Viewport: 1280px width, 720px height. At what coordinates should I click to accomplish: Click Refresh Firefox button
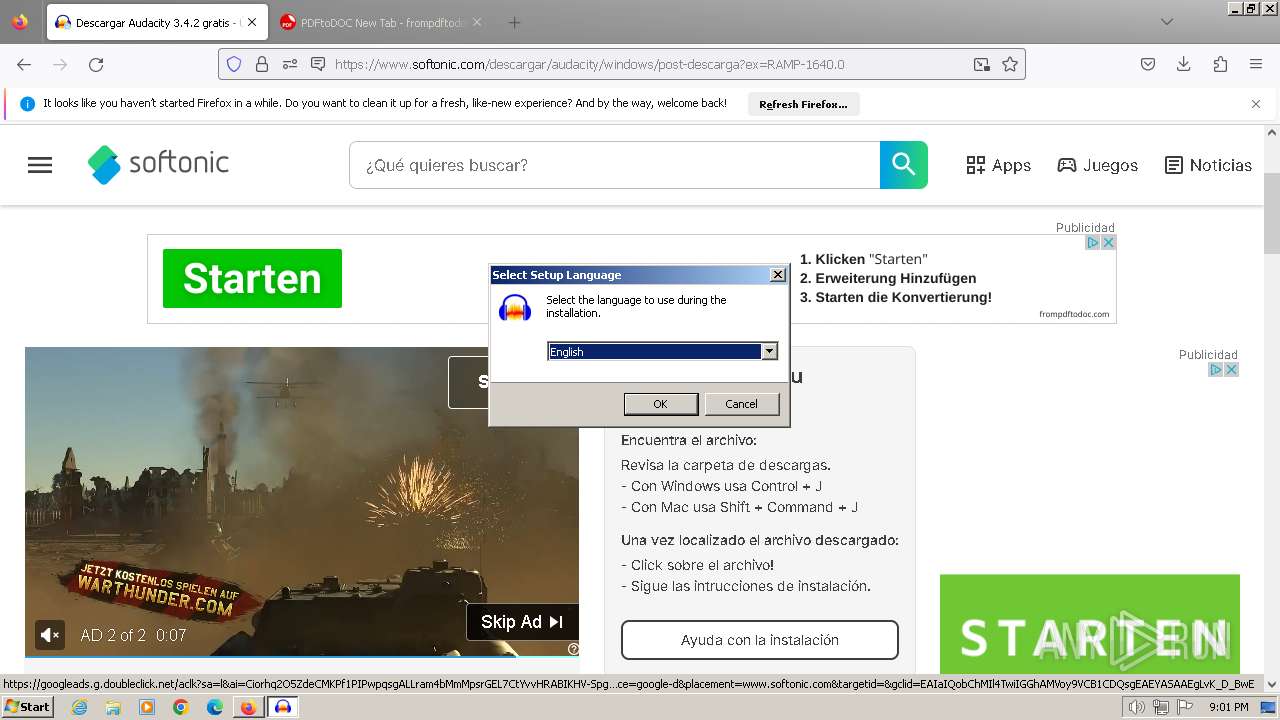click(803, 104)
